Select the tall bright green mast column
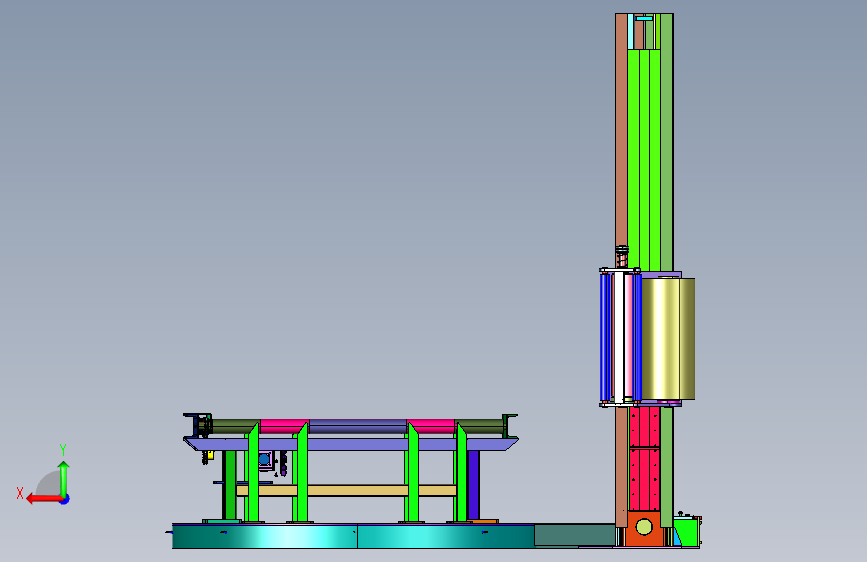Screen dimensions: 867x562 pyautogui.click(x=644, y=160)
